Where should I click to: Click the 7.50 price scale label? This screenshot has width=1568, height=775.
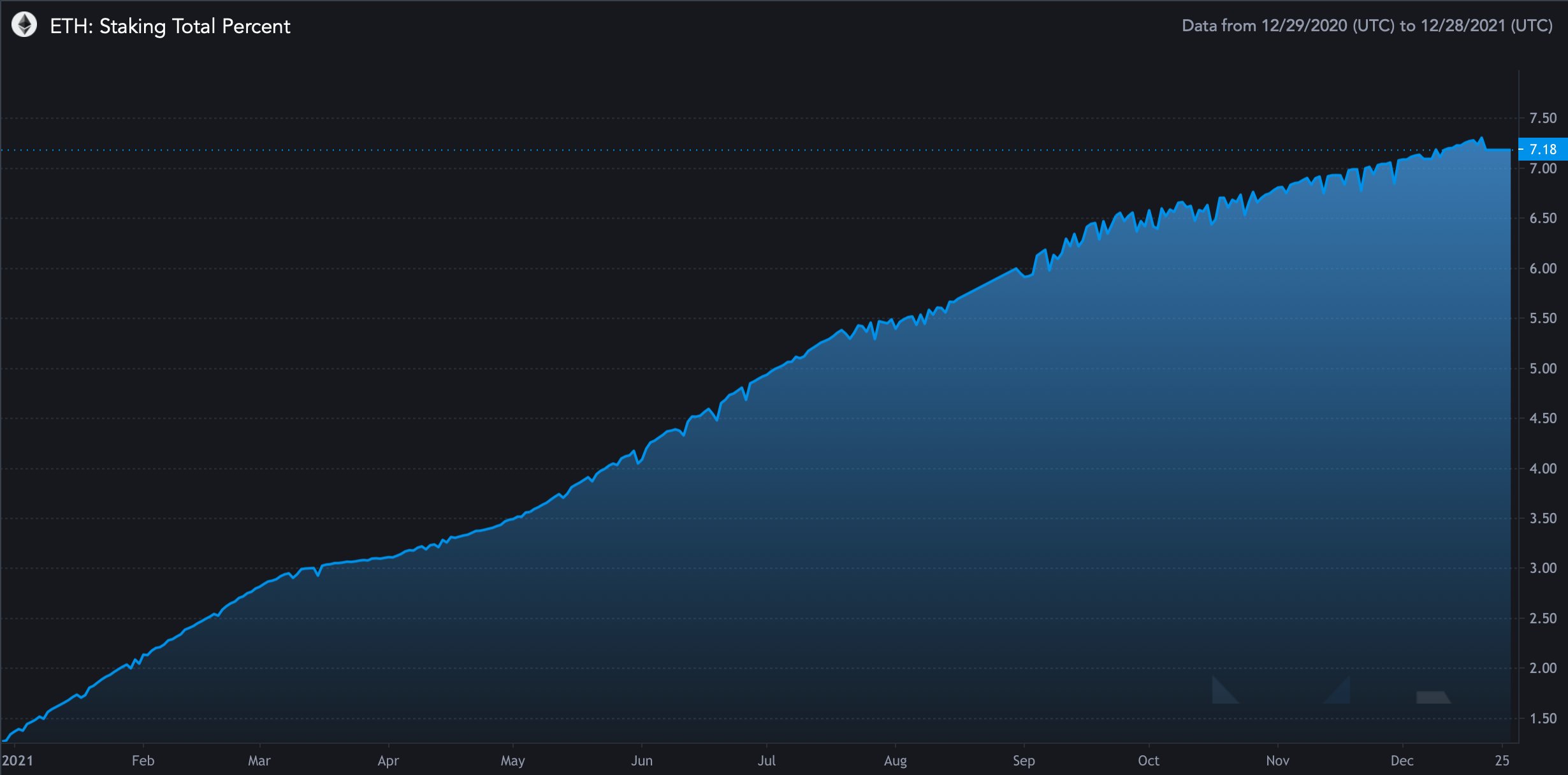[1543, 118]
